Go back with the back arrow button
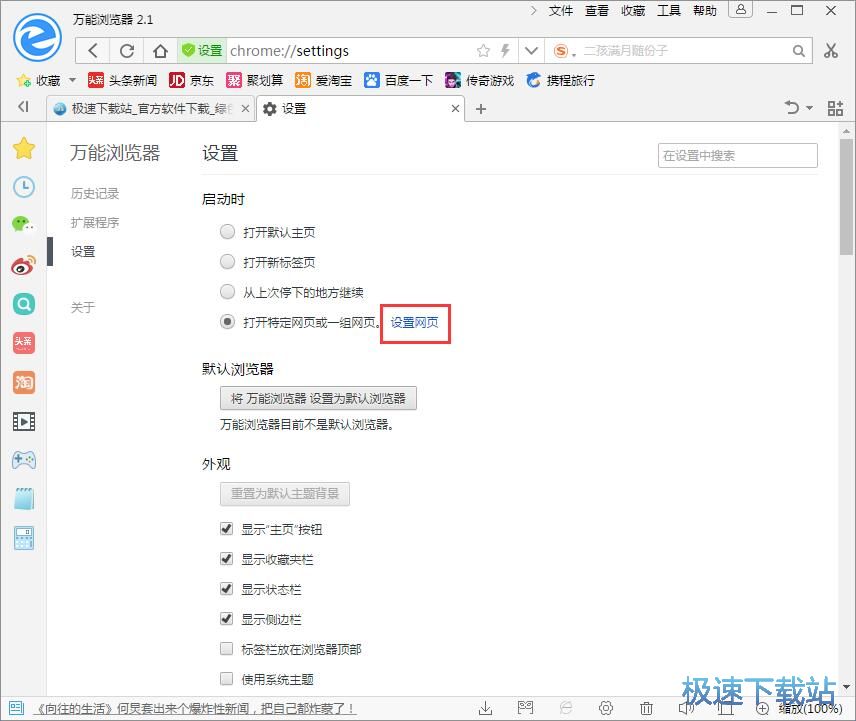 point(93,51)
